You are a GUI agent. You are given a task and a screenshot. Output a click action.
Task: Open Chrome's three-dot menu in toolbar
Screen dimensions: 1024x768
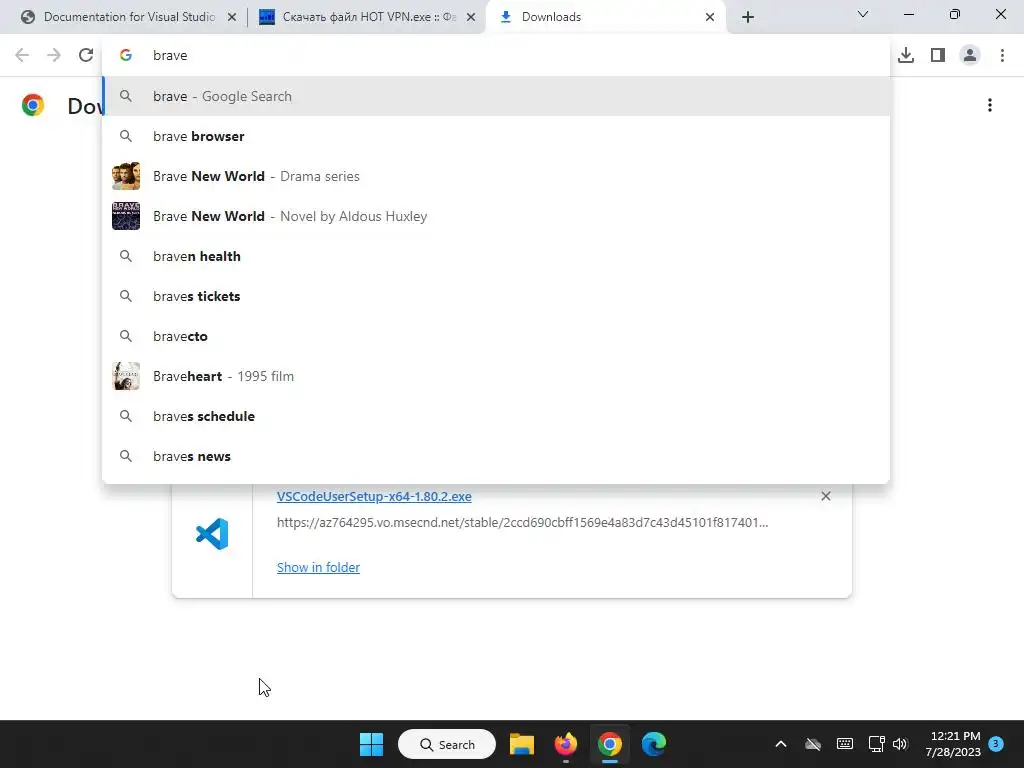pyautogui.click(x=1002, y=55)
